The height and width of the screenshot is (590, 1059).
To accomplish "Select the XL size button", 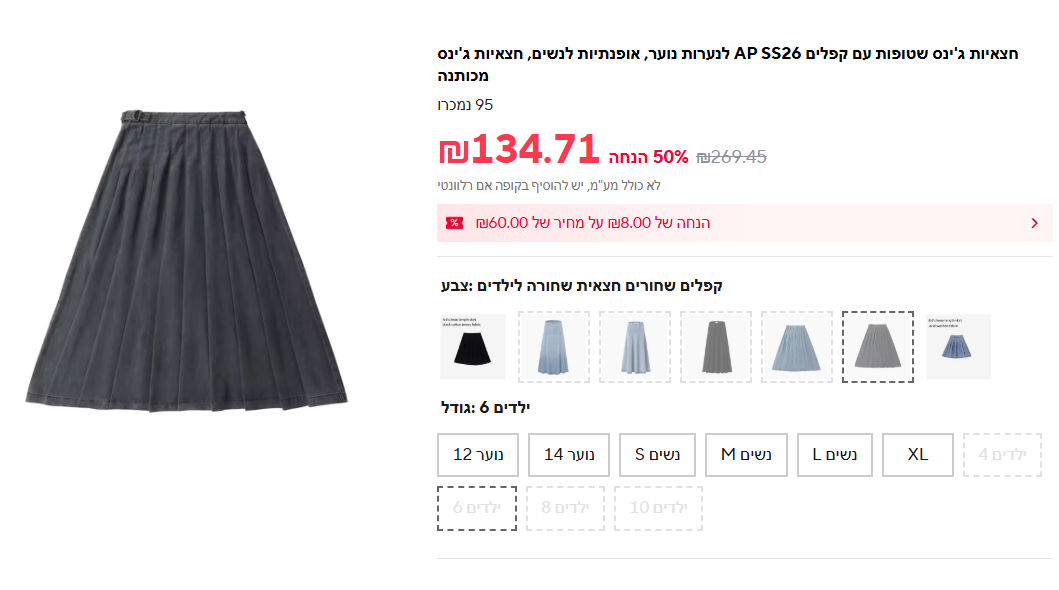I will (x=917, y=455).
